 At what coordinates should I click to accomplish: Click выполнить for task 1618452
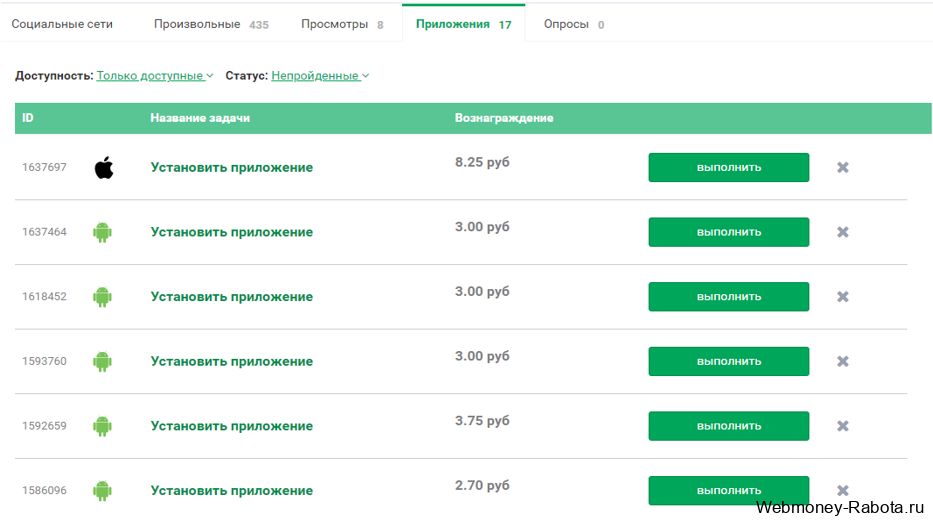pyautogui.click(x=728, y=296)
